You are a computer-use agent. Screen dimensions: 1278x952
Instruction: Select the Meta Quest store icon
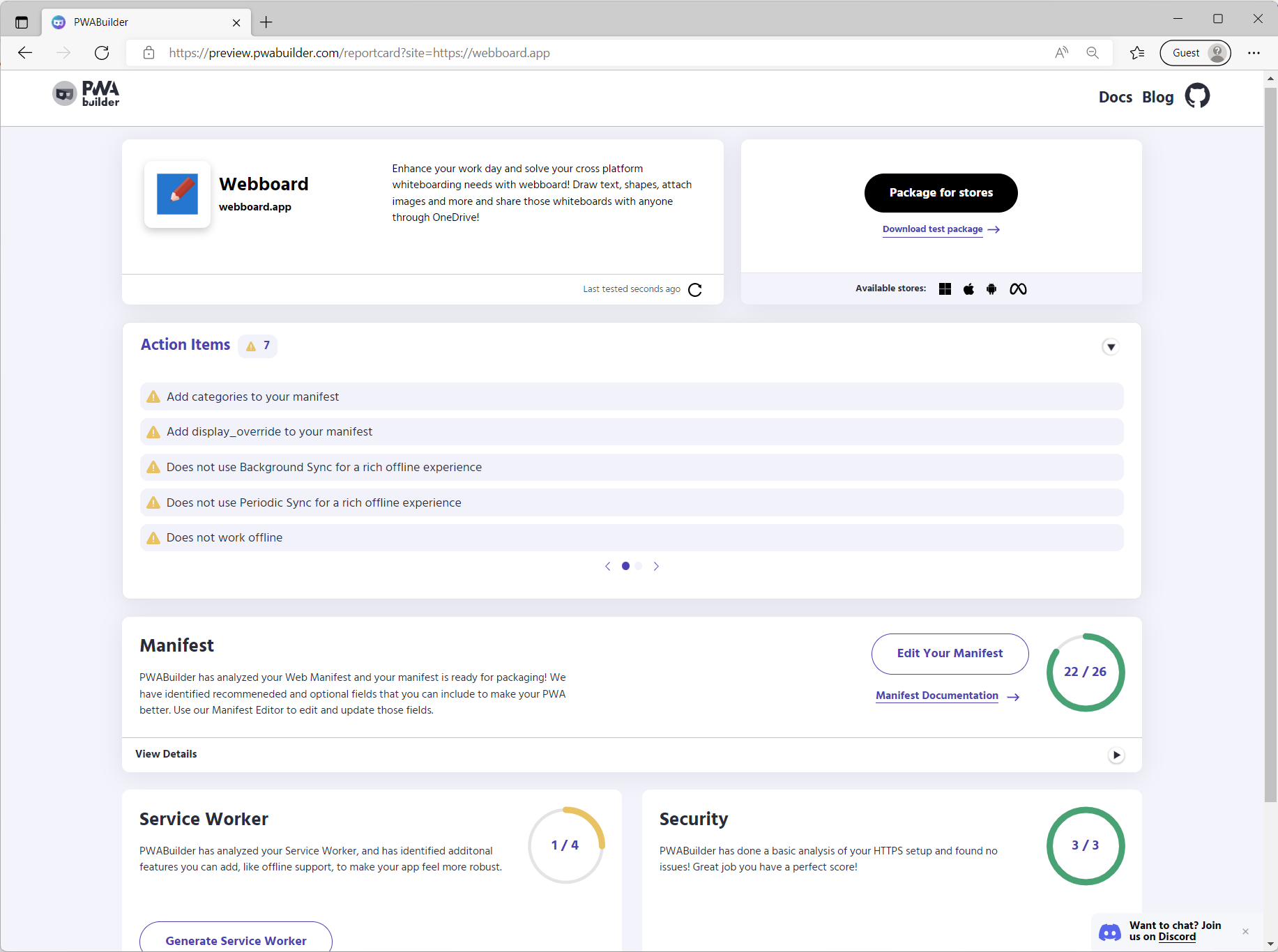click(x=1018, y=289)
